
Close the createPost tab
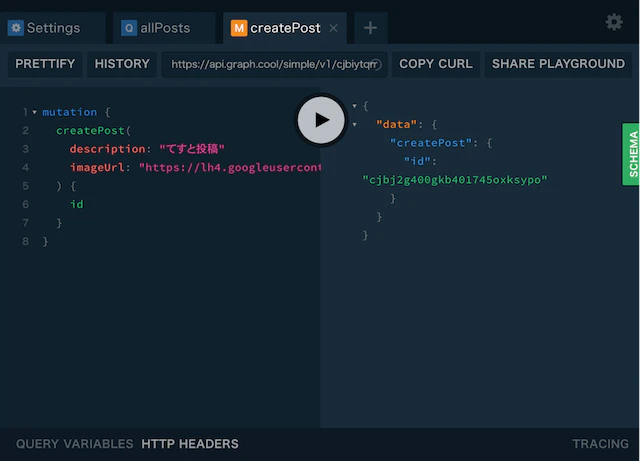(333, 28)
